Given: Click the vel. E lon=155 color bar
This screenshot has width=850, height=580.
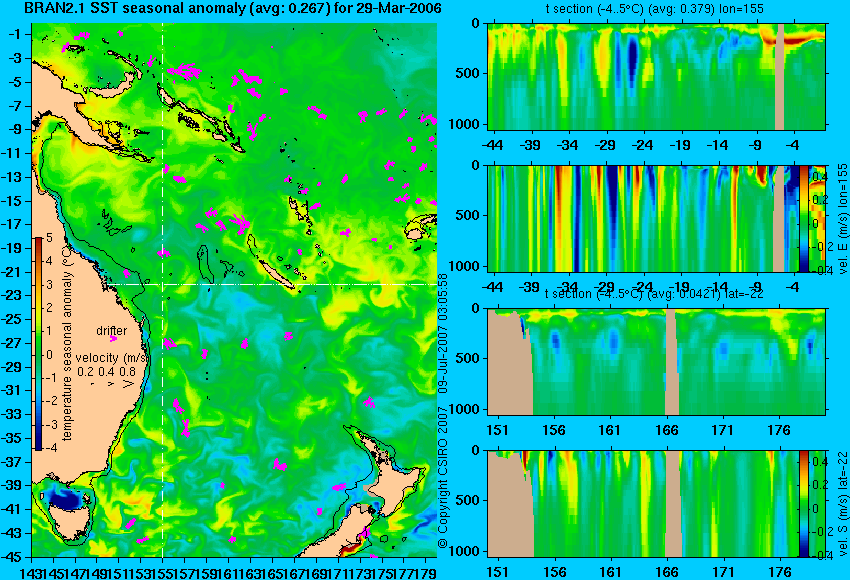Looking at the screenshot, I should point(804,218).
